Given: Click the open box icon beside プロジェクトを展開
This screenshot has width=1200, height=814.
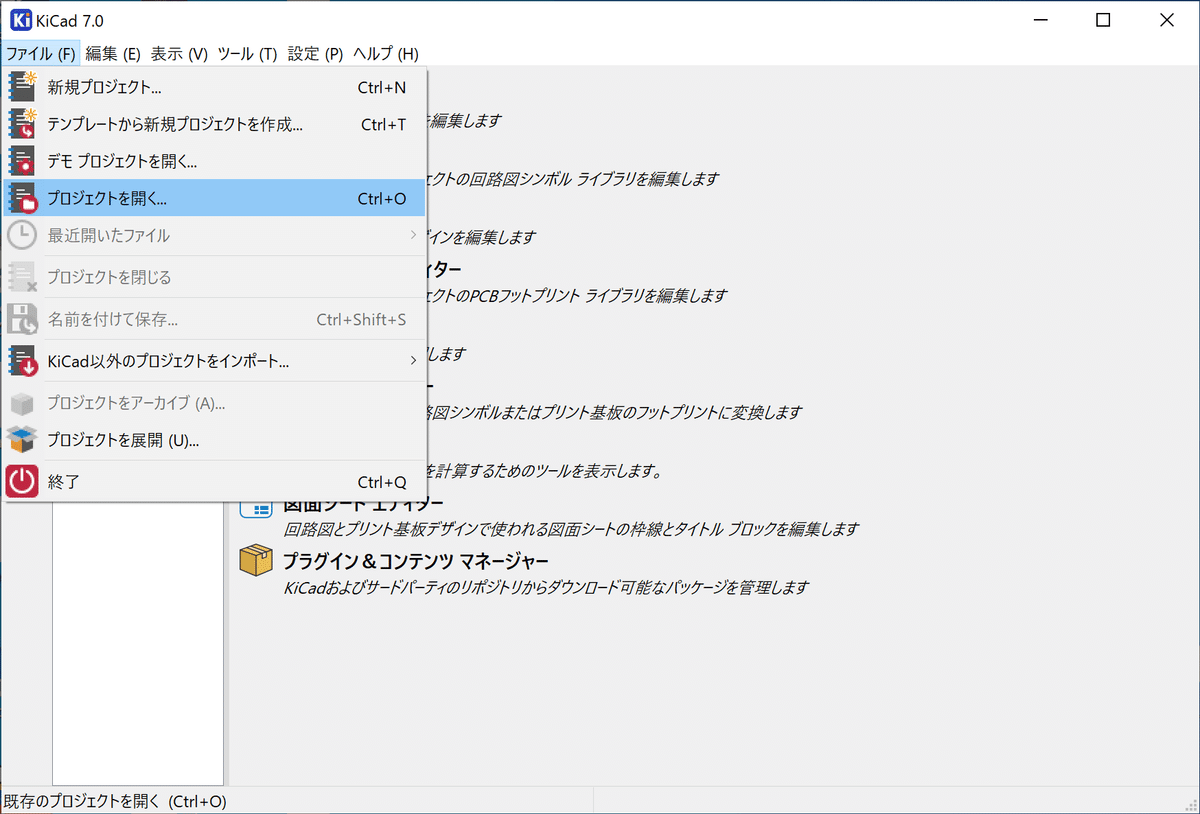Looking at the screenshot, I should click(22, 439).
